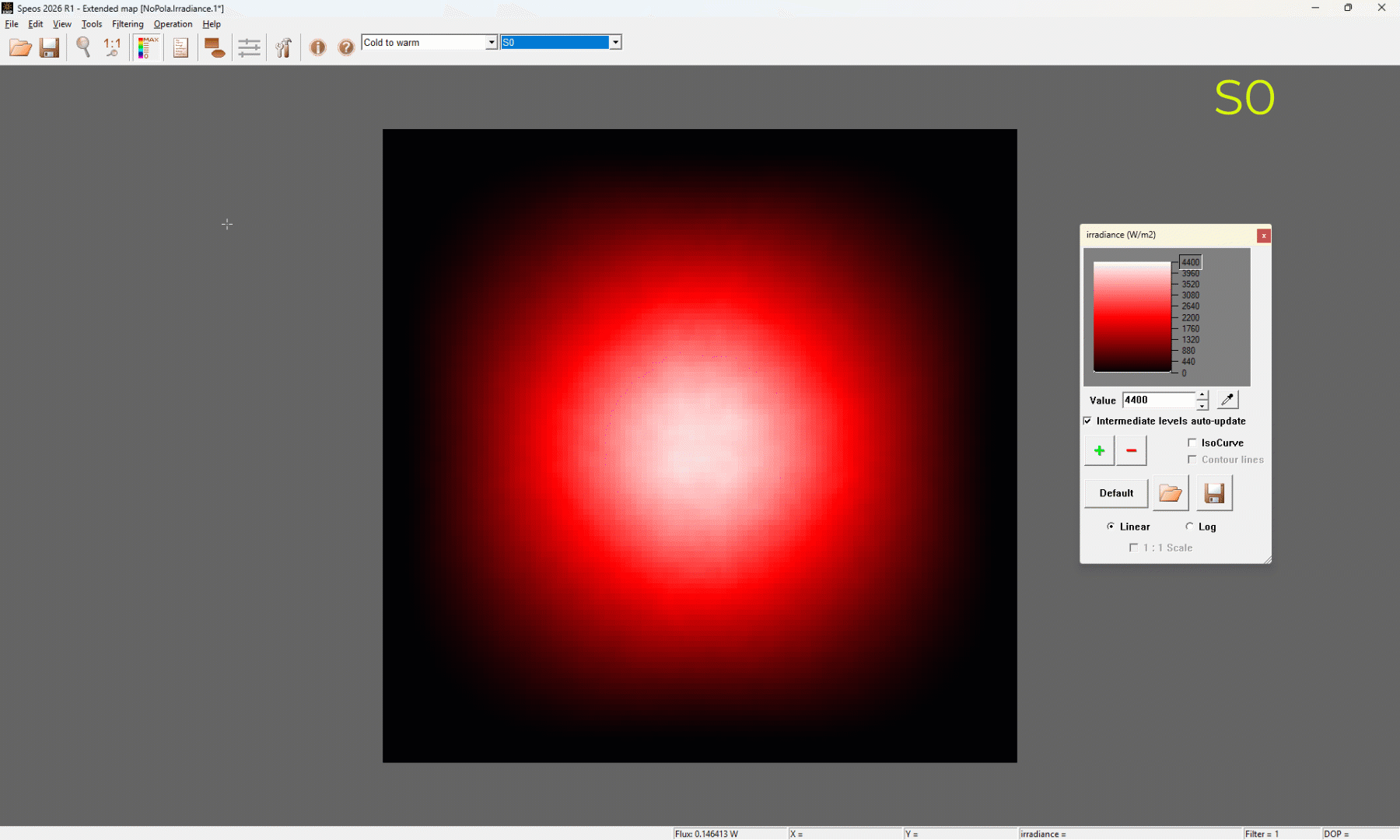Select the Log scale radio button
The width and height of the screenshot is (1400, 840).
pos(1189,527)
